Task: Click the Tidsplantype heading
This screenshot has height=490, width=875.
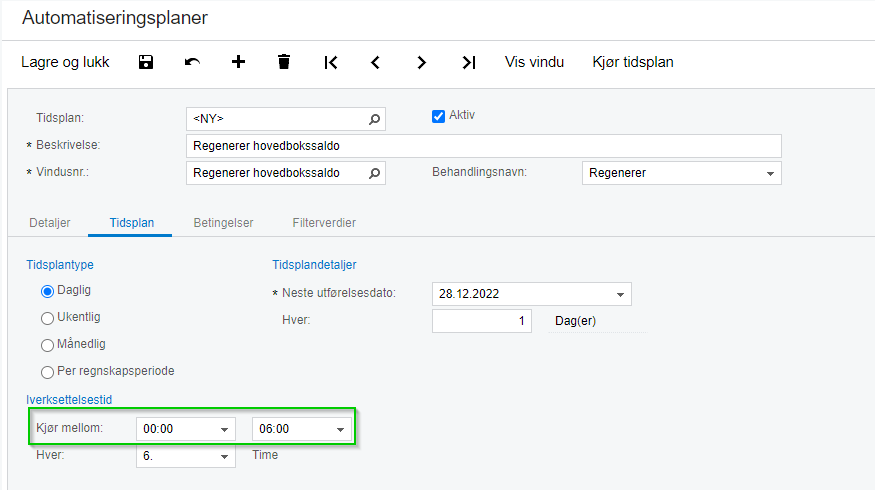Action: click(x=60, y=265)
